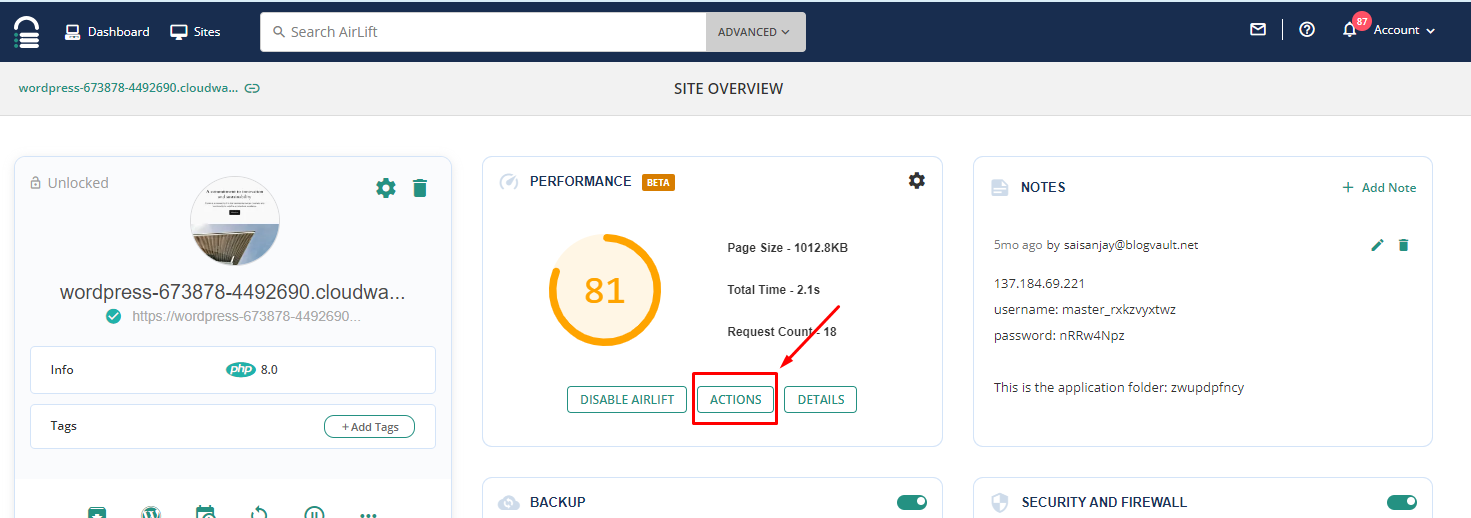Toggle the Backup switch
This screenshot has width=1471, height=518.
point(912,502)
